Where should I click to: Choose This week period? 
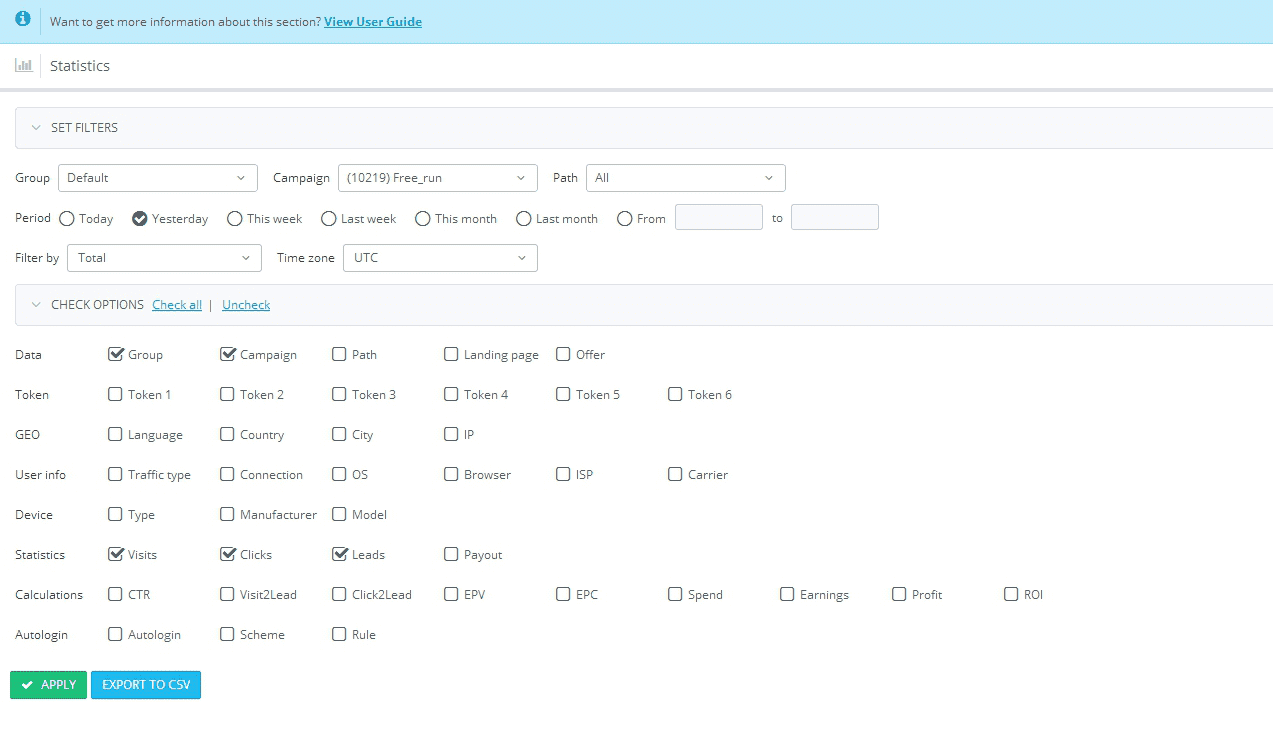235,218
